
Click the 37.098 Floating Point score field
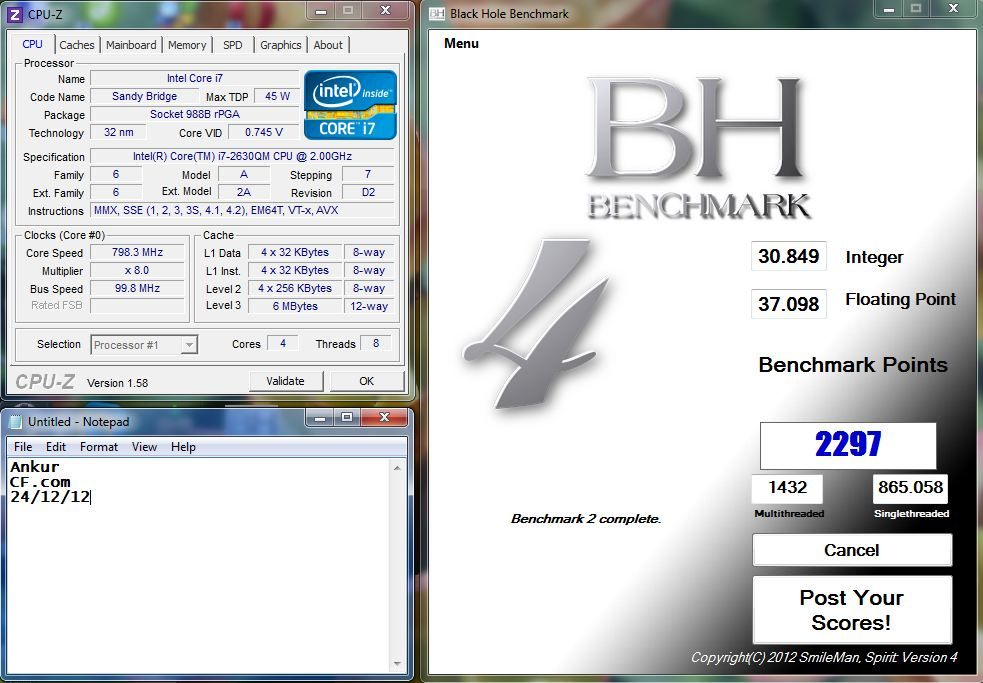[789, 304]
